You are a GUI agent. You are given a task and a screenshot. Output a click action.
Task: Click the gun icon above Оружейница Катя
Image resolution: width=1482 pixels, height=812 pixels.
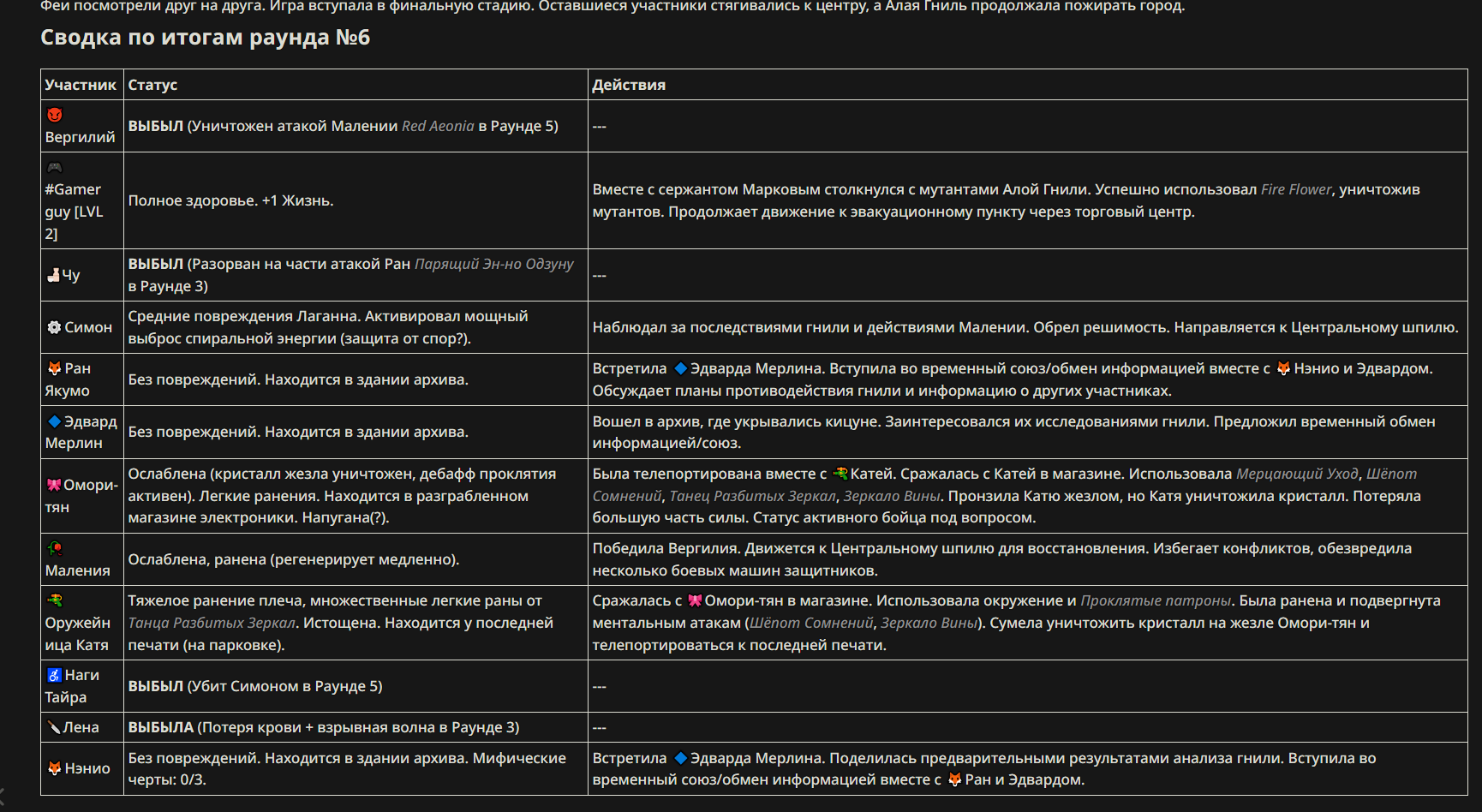click(55, 600)
